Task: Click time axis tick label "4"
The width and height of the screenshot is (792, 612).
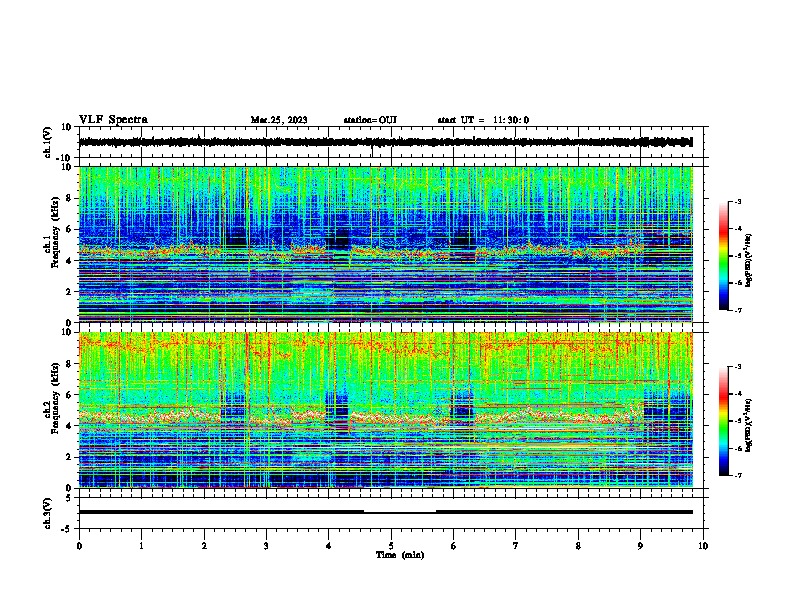Action: point(329,546)
